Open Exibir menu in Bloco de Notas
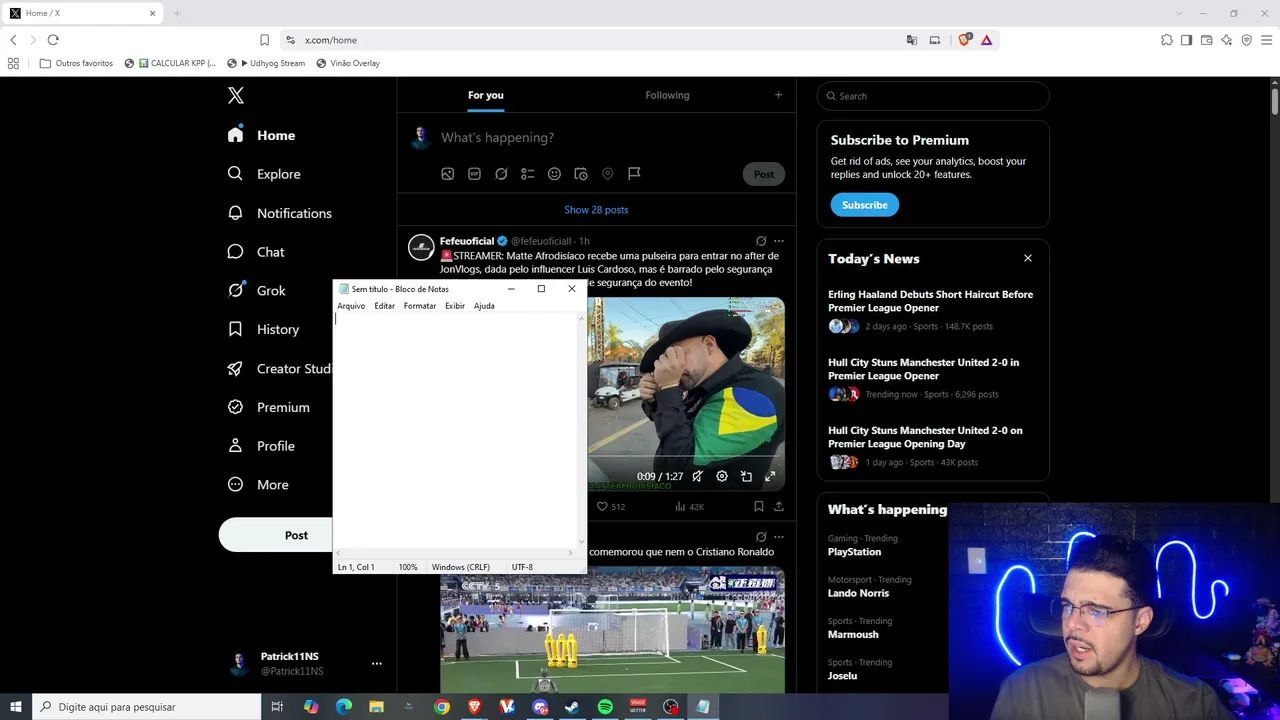Viewport: 1280px width, 720px height. click(x=455, y=306)
